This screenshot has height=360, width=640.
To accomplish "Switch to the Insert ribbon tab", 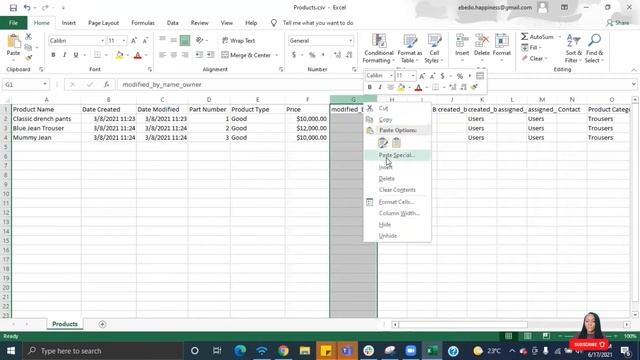I will pos(69,23).
